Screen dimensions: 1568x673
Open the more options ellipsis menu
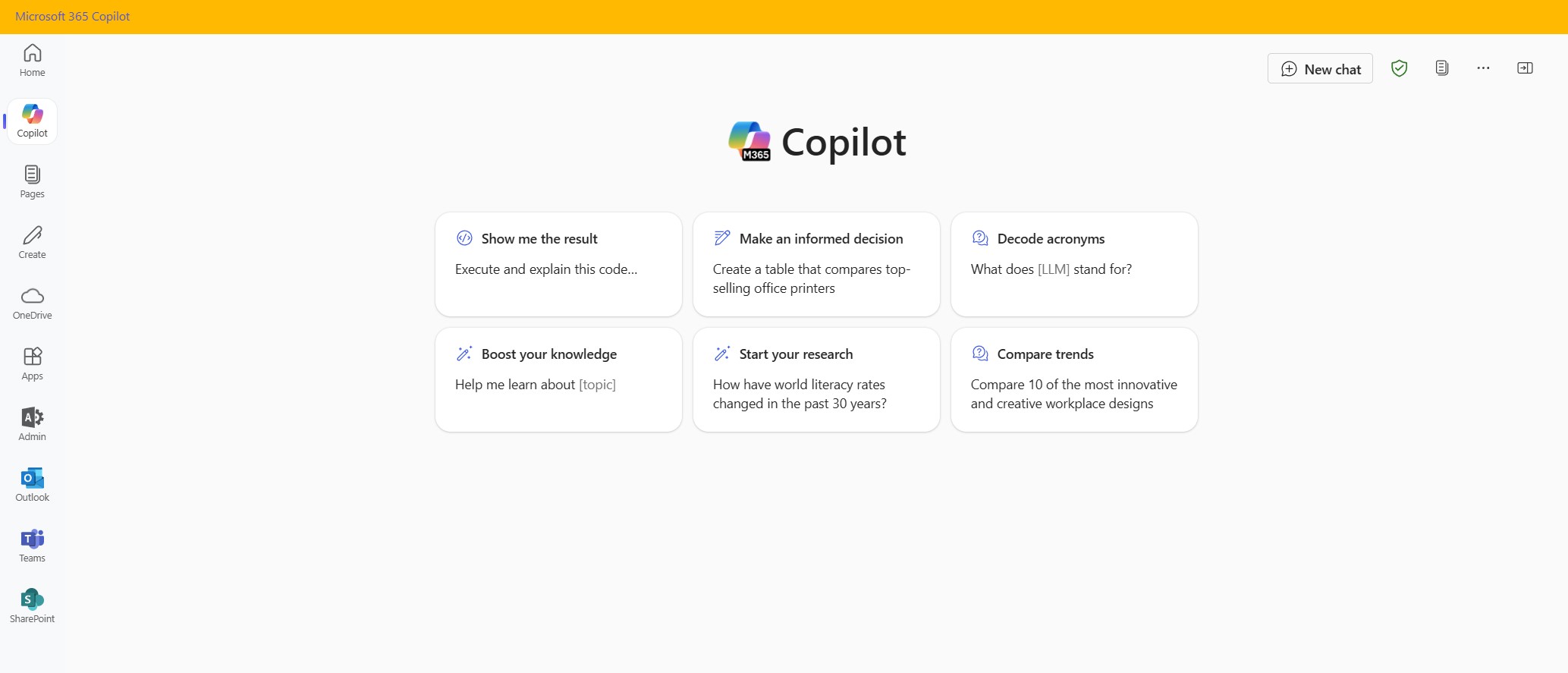point(1483,68)
